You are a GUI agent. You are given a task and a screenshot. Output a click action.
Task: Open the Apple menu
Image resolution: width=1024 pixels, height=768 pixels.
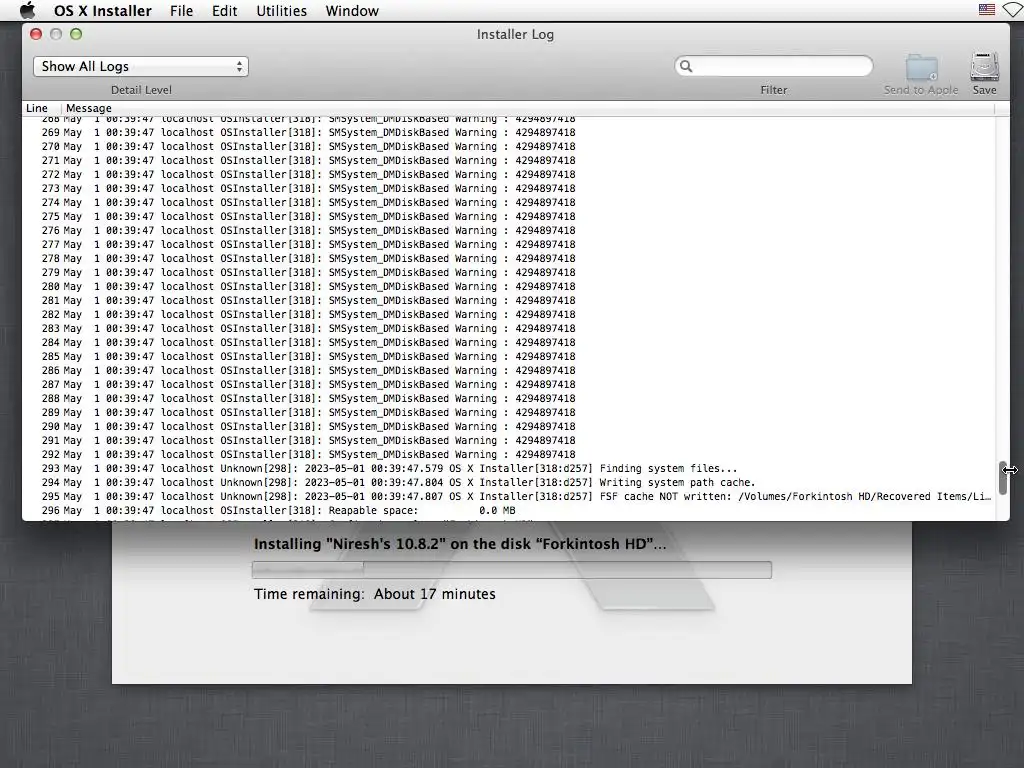click(x=27, y=10)
